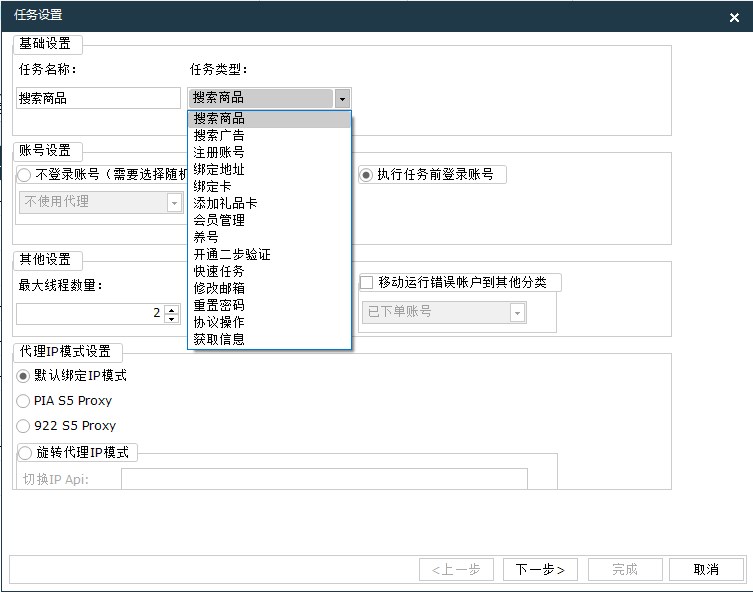Select 绑定卡 option

(269, 186)
